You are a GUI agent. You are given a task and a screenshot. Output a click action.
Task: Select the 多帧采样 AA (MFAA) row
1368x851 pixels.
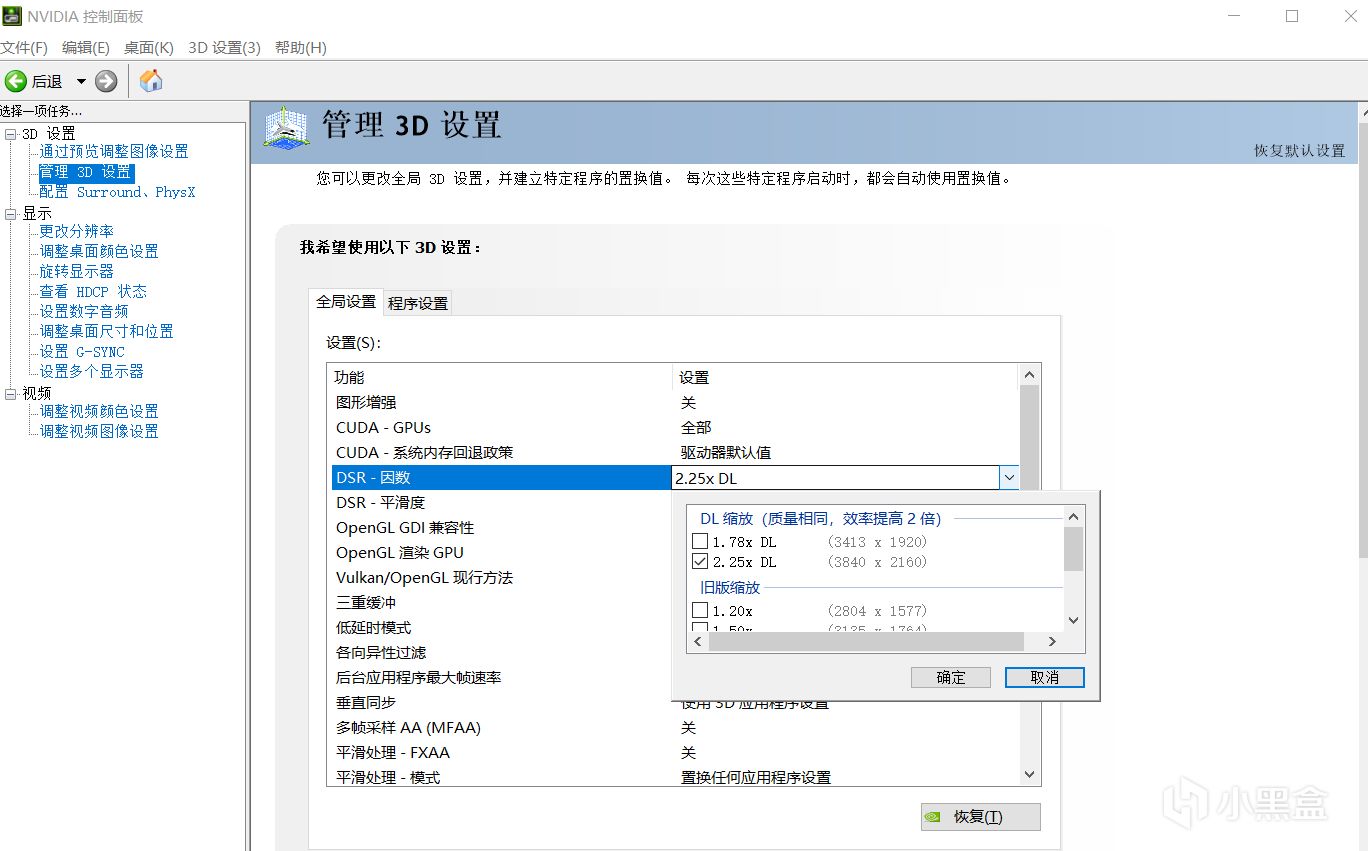[x=675, y=727]
